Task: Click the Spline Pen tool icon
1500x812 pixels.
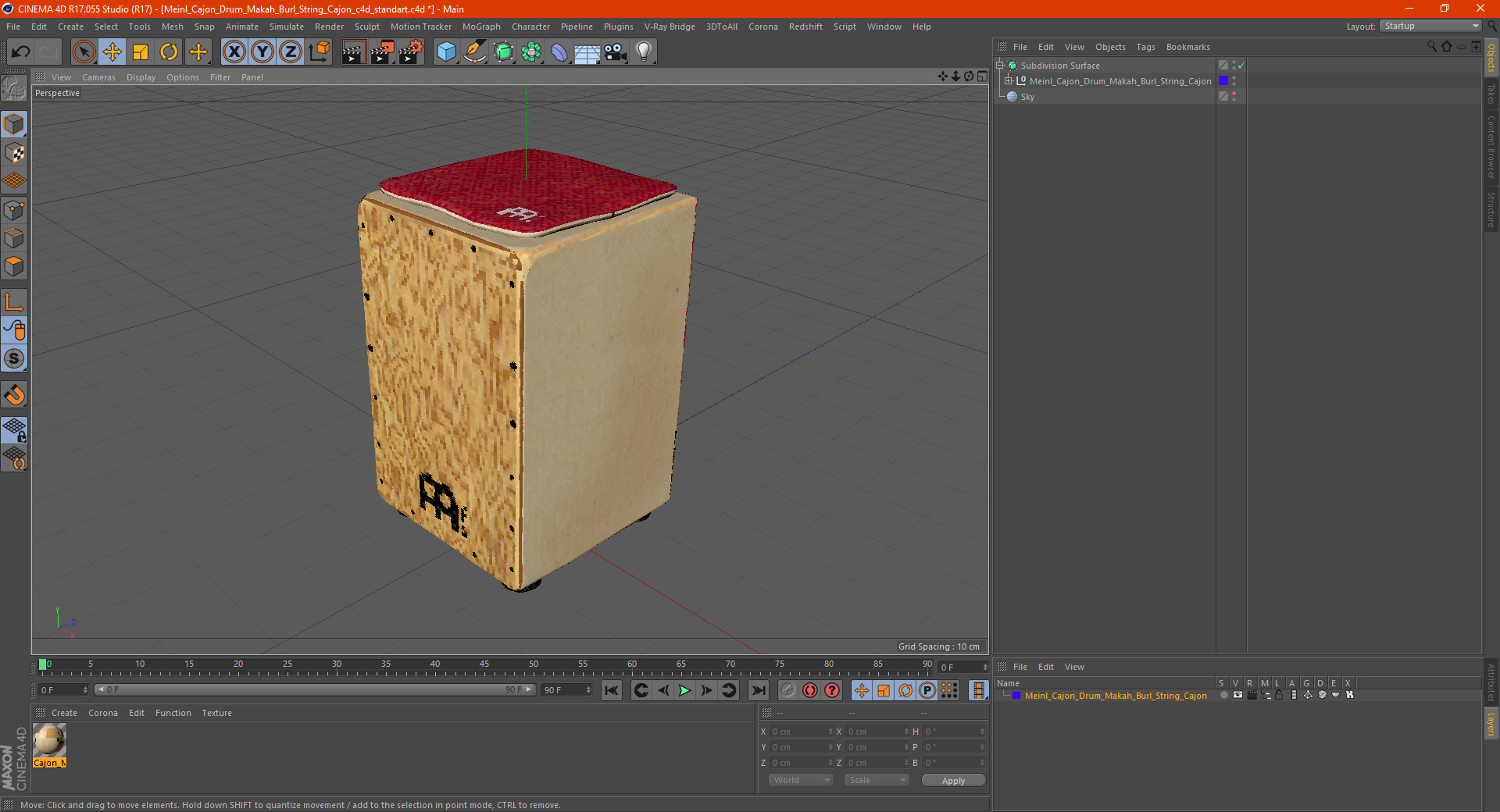Action: [474, 52]
